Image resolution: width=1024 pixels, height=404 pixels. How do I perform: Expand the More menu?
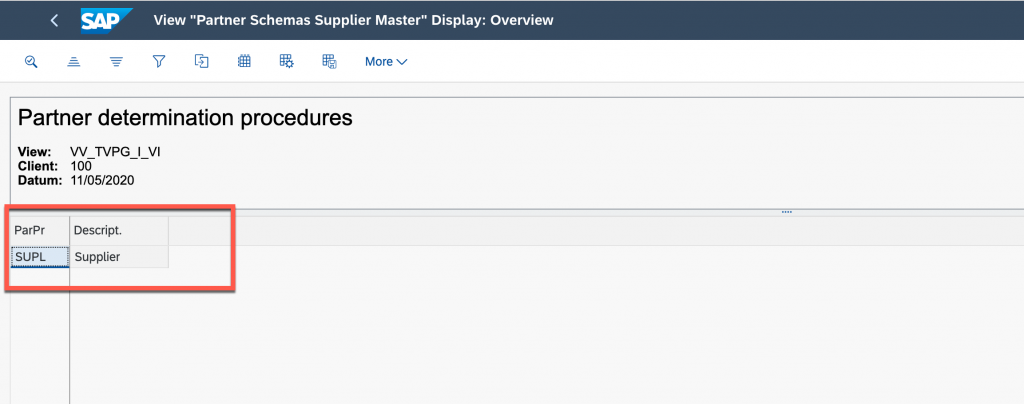[x=386, y=62]
